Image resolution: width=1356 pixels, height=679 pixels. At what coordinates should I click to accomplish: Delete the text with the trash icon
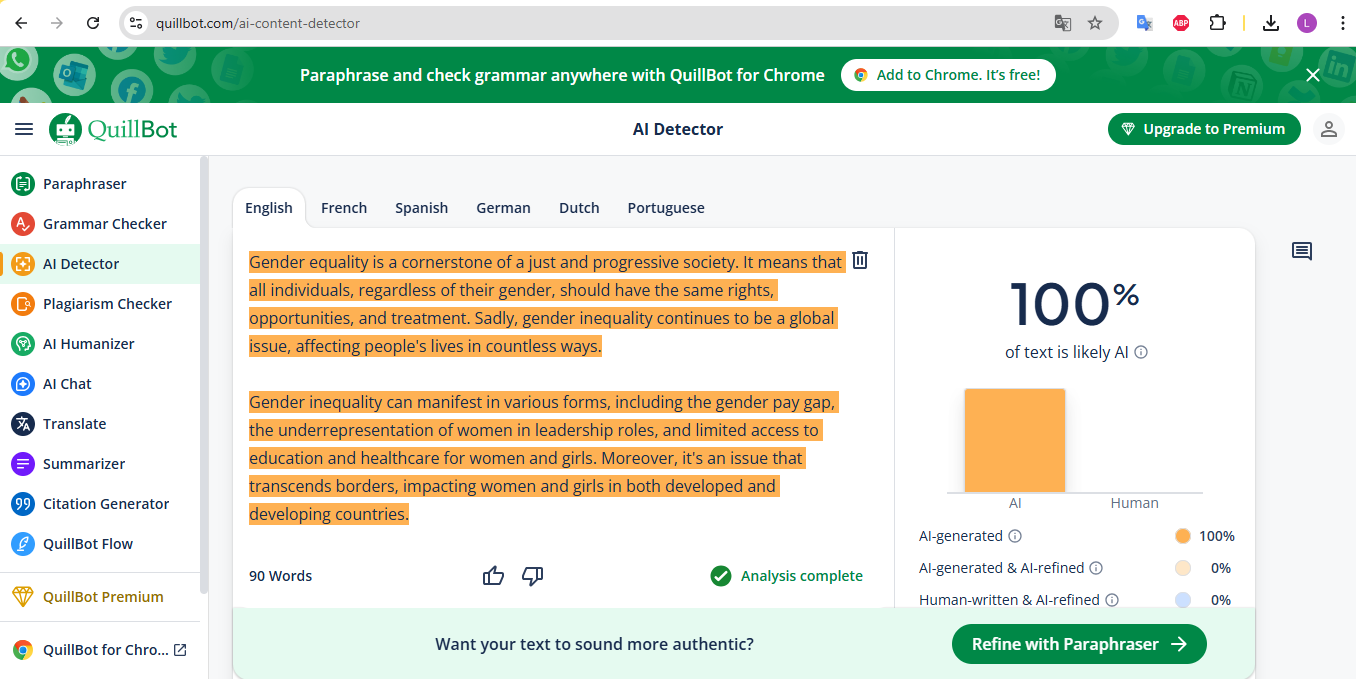[860, 260]
